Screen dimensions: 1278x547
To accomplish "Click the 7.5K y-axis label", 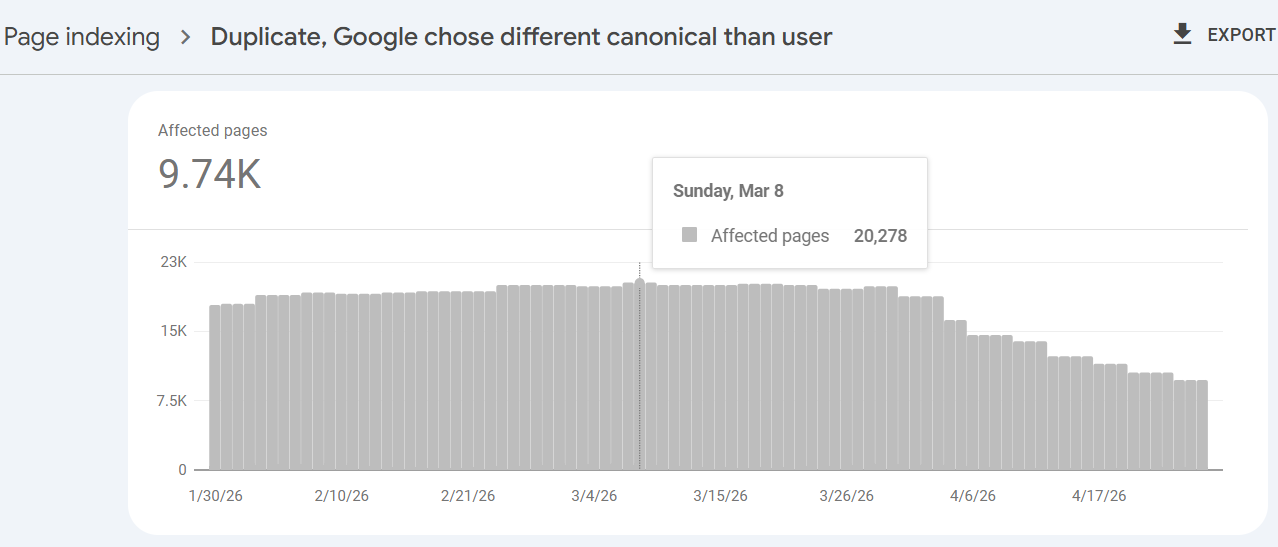I will (170, 401).
